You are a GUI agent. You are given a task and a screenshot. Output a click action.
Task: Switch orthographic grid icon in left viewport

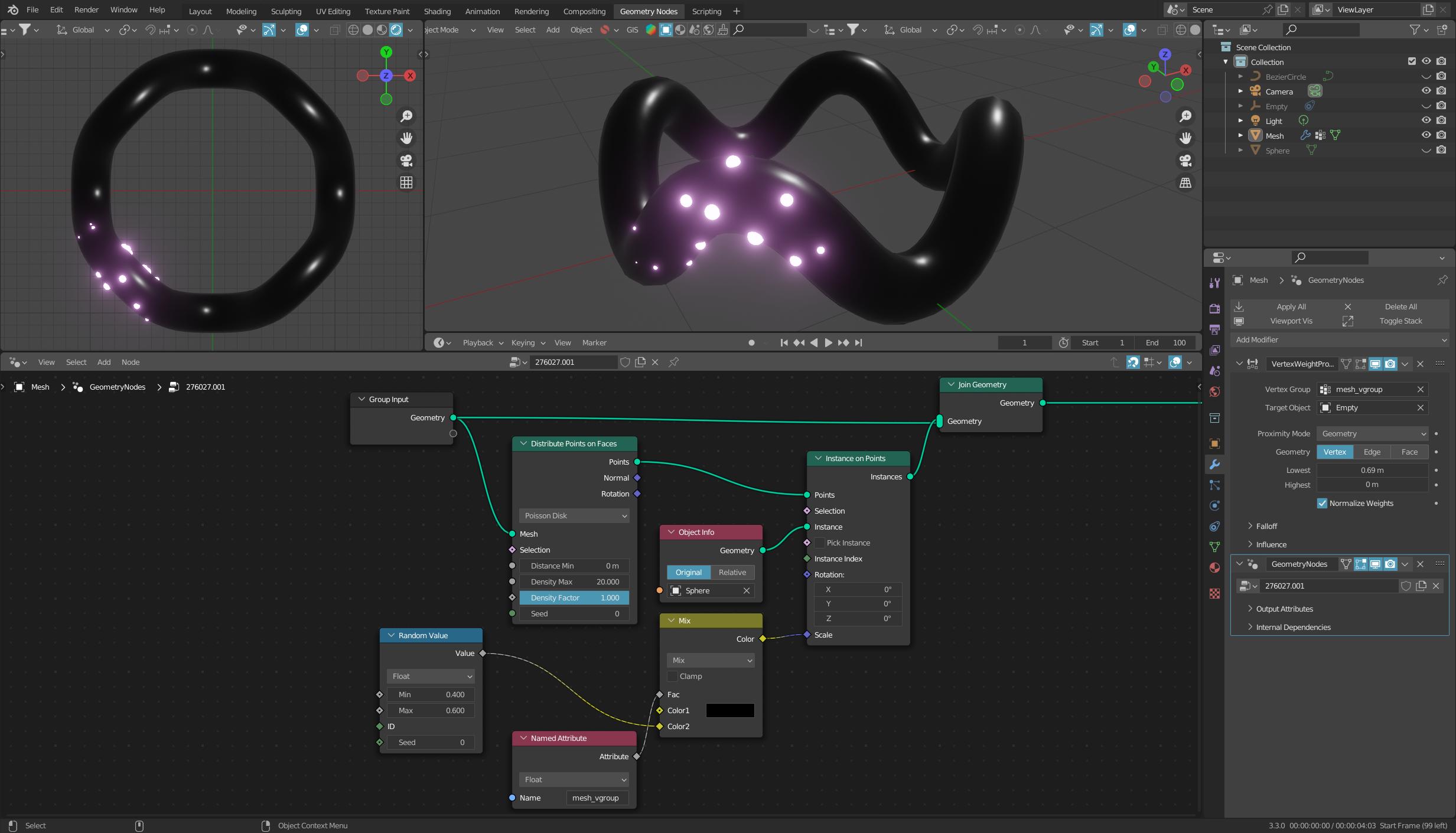406,182
